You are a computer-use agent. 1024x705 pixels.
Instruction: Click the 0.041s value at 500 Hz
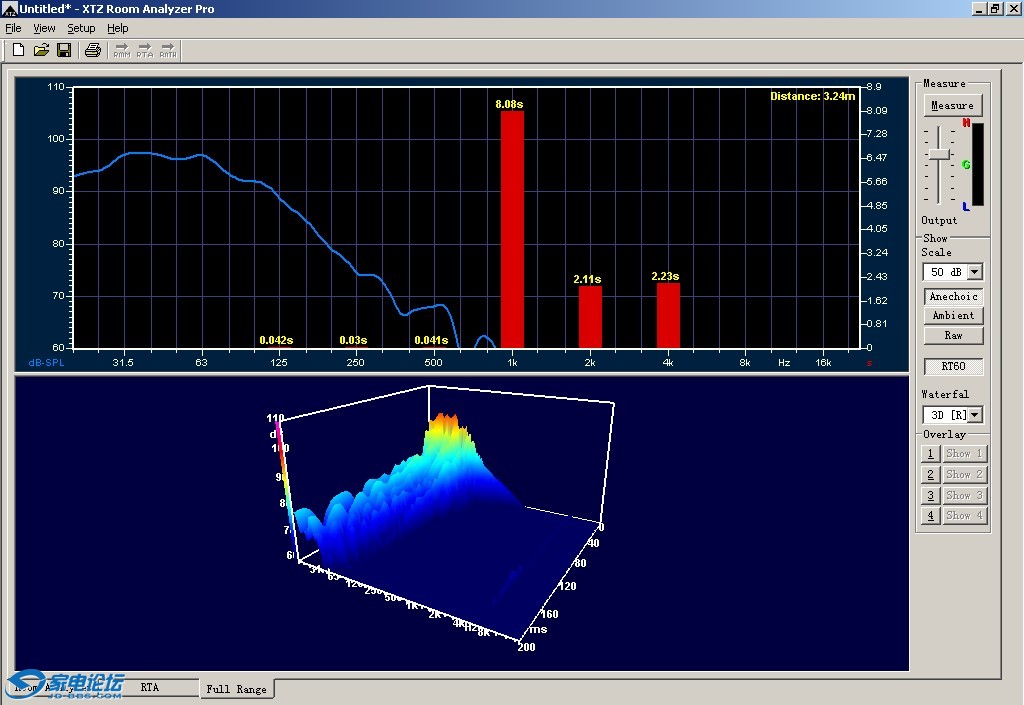(431, 340)
